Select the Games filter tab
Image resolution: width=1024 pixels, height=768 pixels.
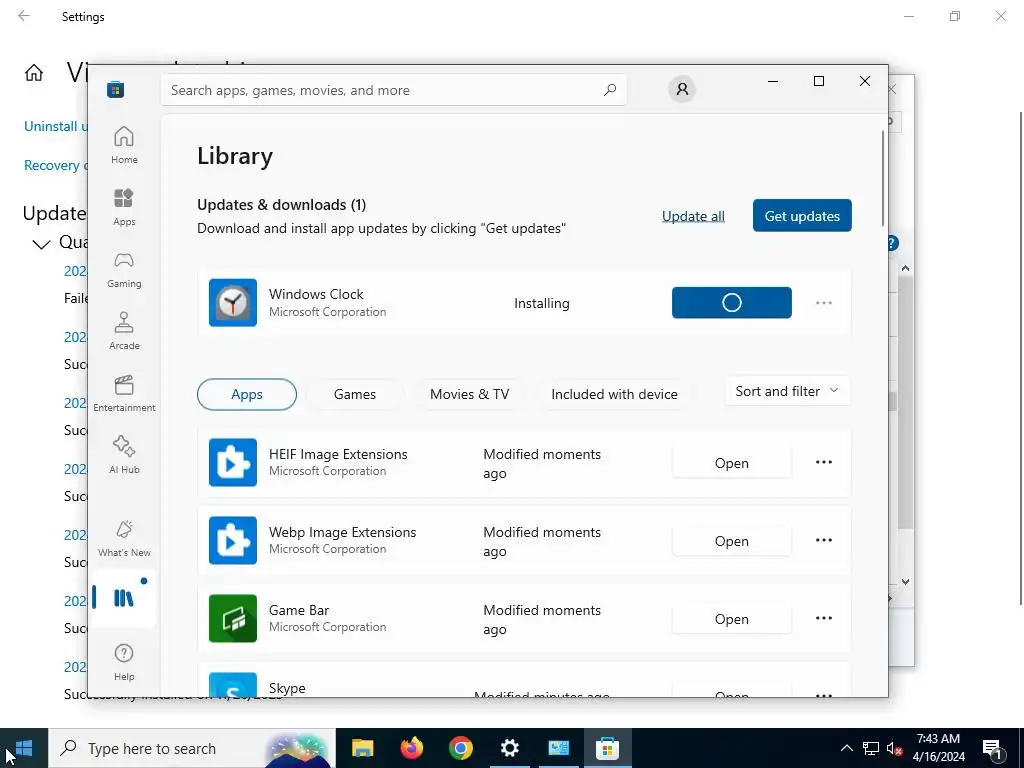tap(355, 394)
